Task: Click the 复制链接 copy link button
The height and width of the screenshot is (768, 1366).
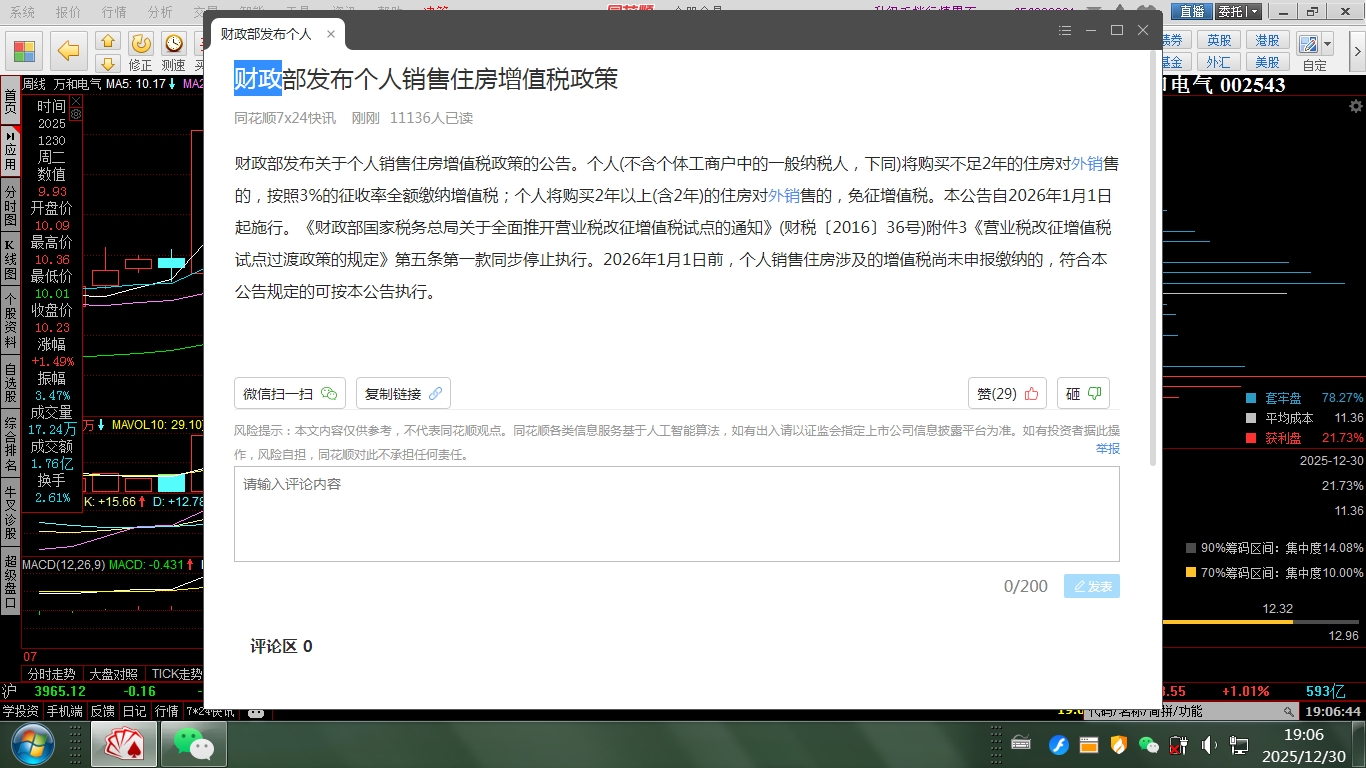Action: tap(403, 393)
